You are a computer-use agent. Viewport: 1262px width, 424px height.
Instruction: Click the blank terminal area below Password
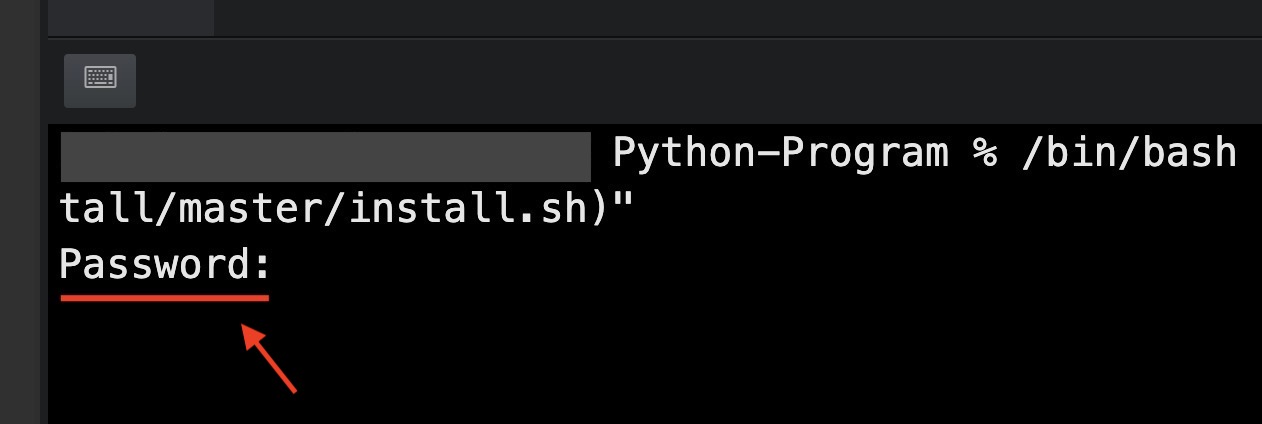[x=650, y=370]
